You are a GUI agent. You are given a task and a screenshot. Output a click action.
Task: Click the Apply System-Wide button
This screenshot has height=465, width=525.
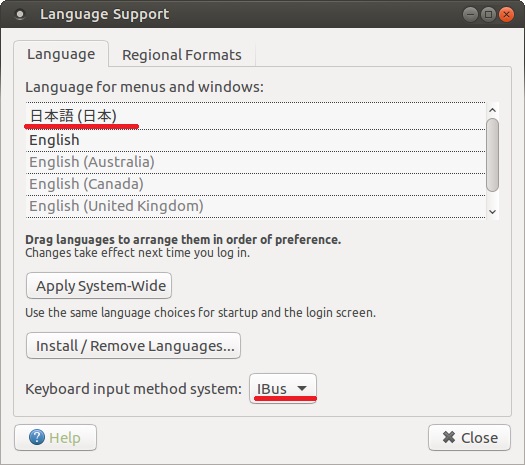99,286
